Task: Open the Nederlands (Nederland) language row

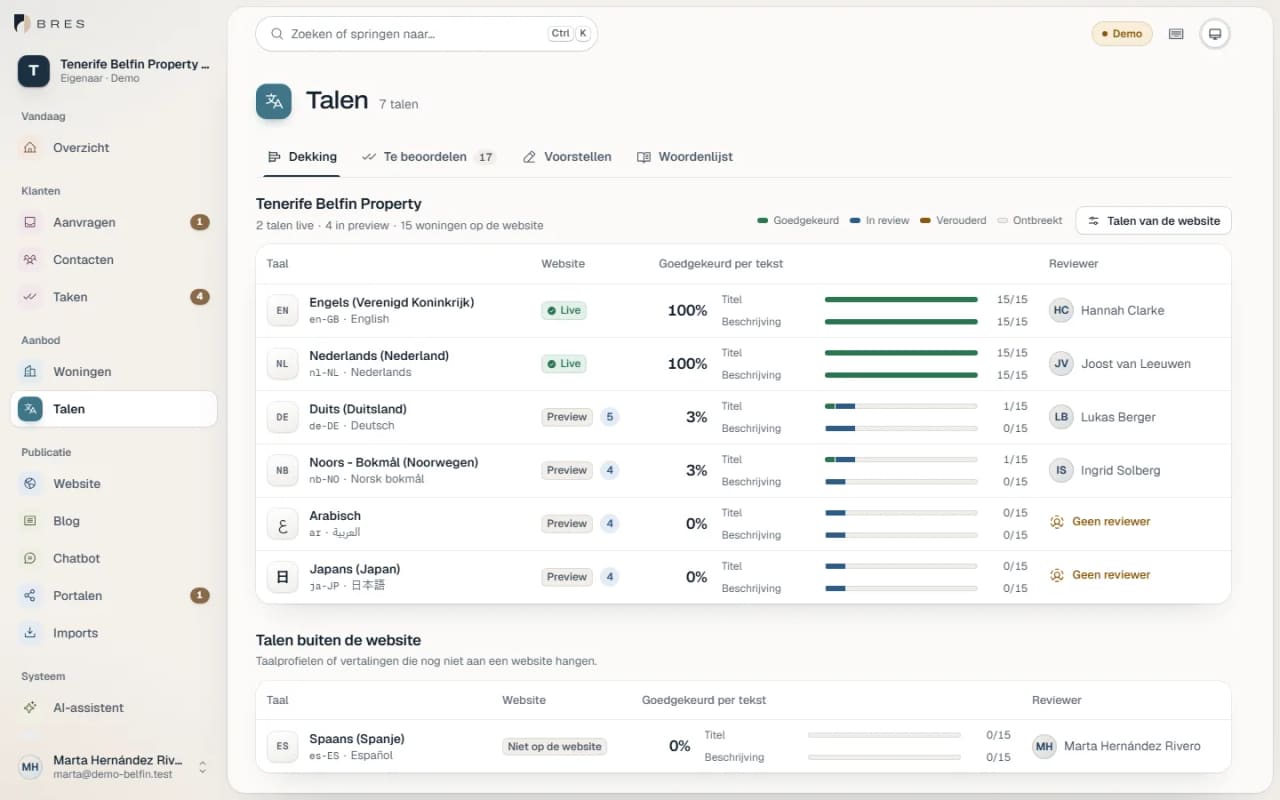Action: coord(743,364)
